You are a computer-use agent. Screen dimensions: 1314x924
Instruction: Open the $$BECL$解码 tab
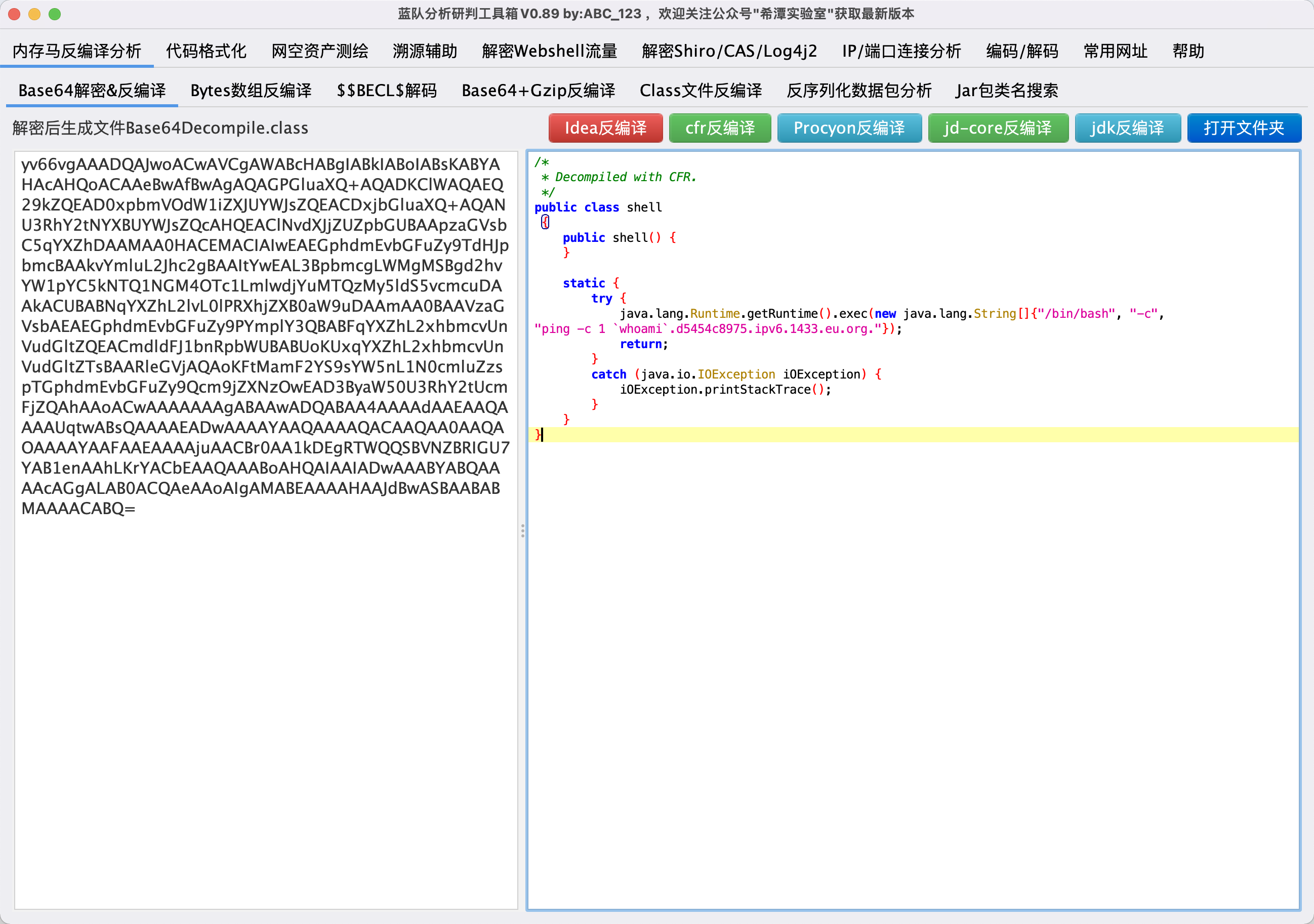pyautogui.click(x=386, y=91)
